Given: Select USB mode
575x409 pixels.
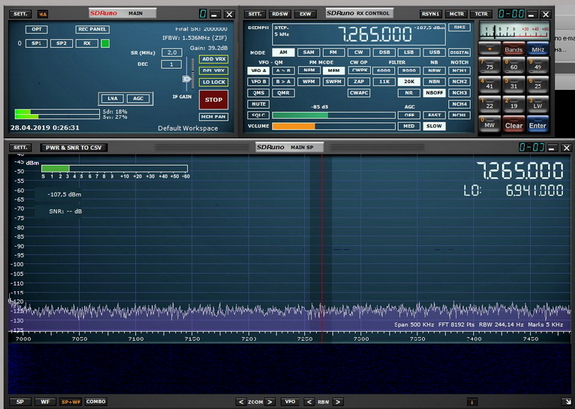Looking at the screenshot, I should [x=434, y=52].
